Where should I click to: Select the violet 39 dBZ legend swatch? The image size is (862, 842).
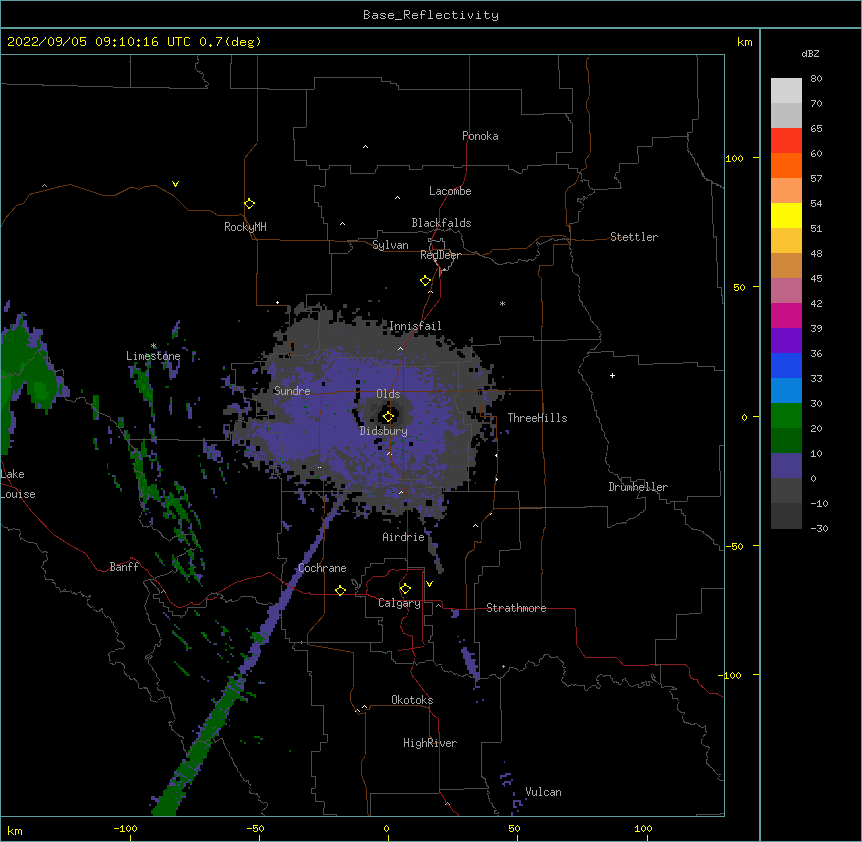click(x=786, y=341)
